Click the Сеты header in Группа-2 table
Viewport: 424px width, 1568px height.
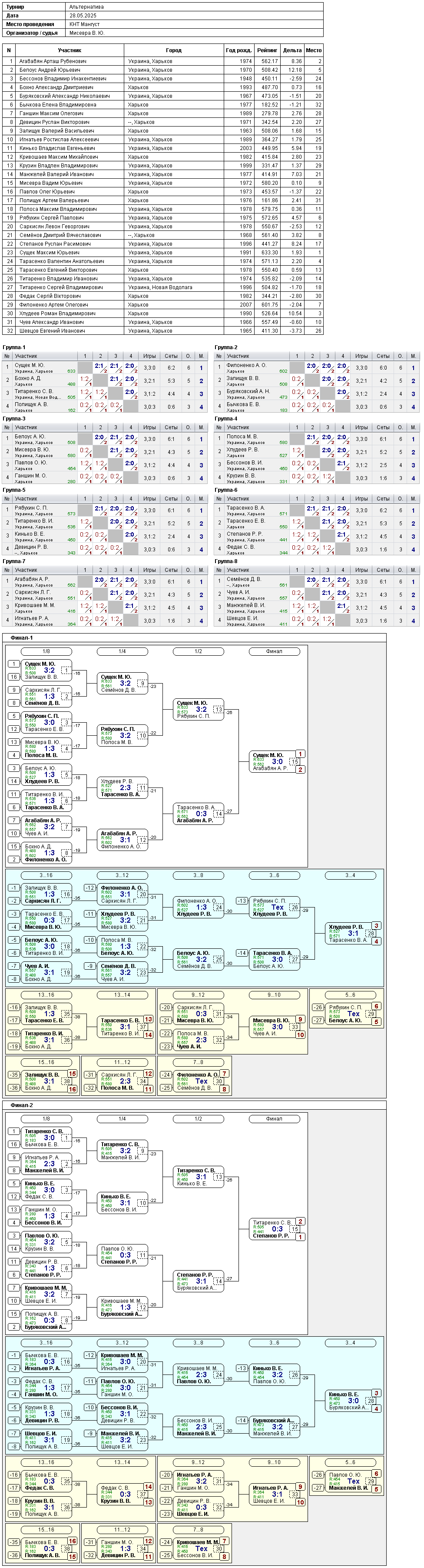(383, 356)
